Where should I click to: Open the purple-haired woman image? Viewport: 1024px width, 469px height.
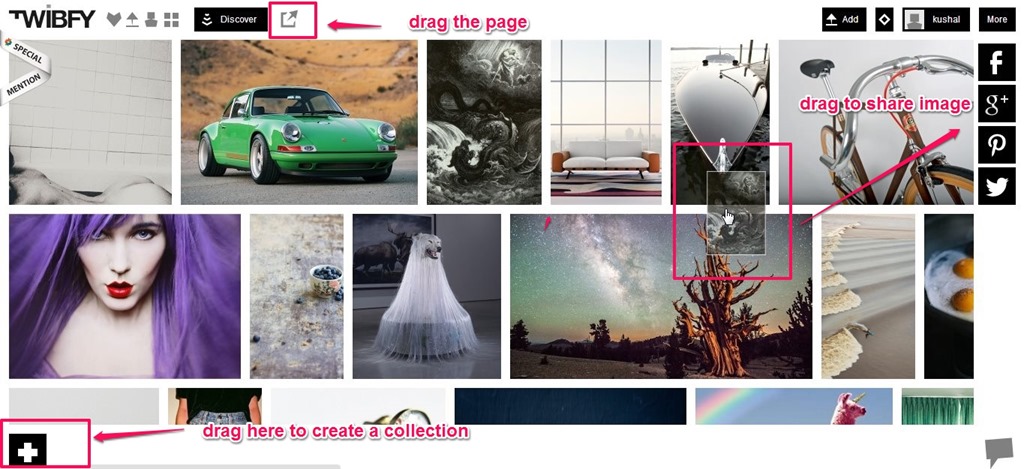point(125,297)
